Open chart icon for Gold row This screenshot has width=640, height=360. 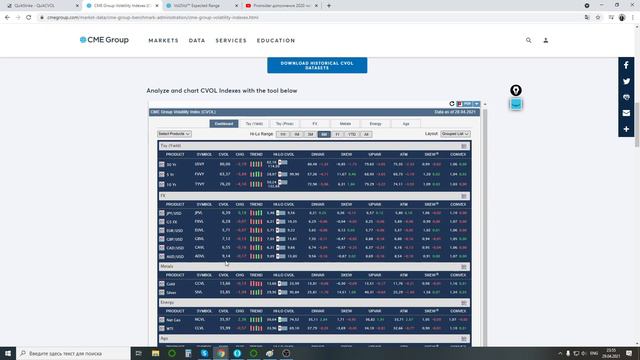pyautogui.click(x=162, y=284)
